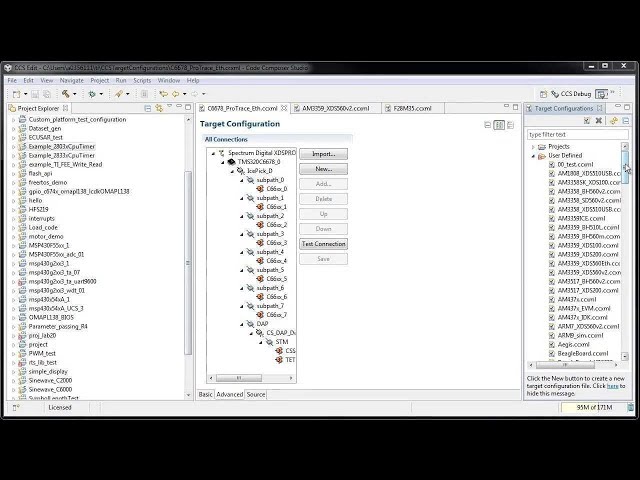Expand the freertos_demo project
This screenshot has width=640, height=480.
[x=13, y=182]
